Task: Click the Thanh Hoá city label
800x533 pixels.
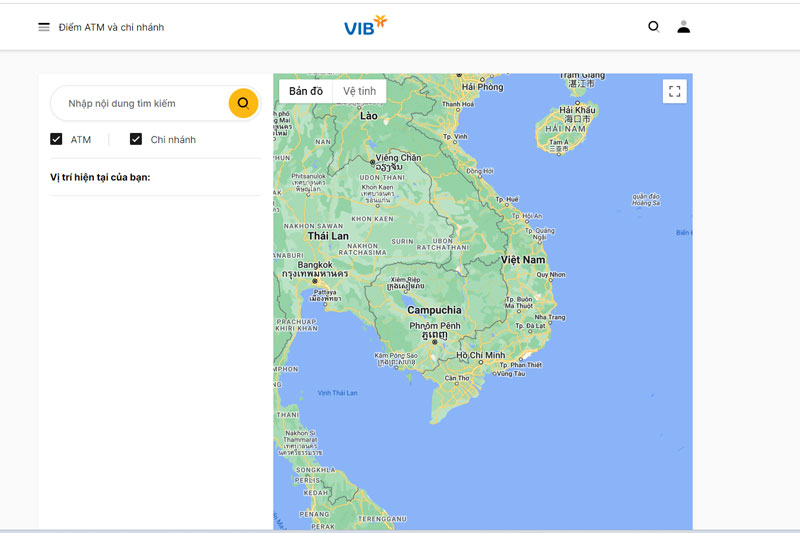Action: pyautogui.click(x=458, y=104)
